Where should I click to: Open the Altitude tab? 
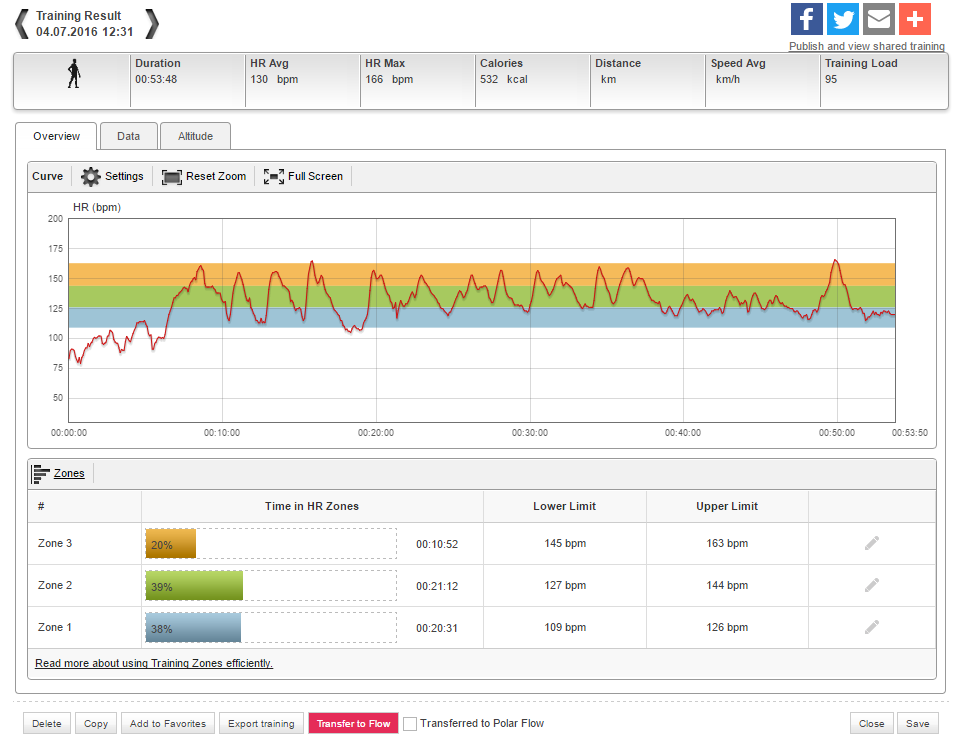pos(195,136)
